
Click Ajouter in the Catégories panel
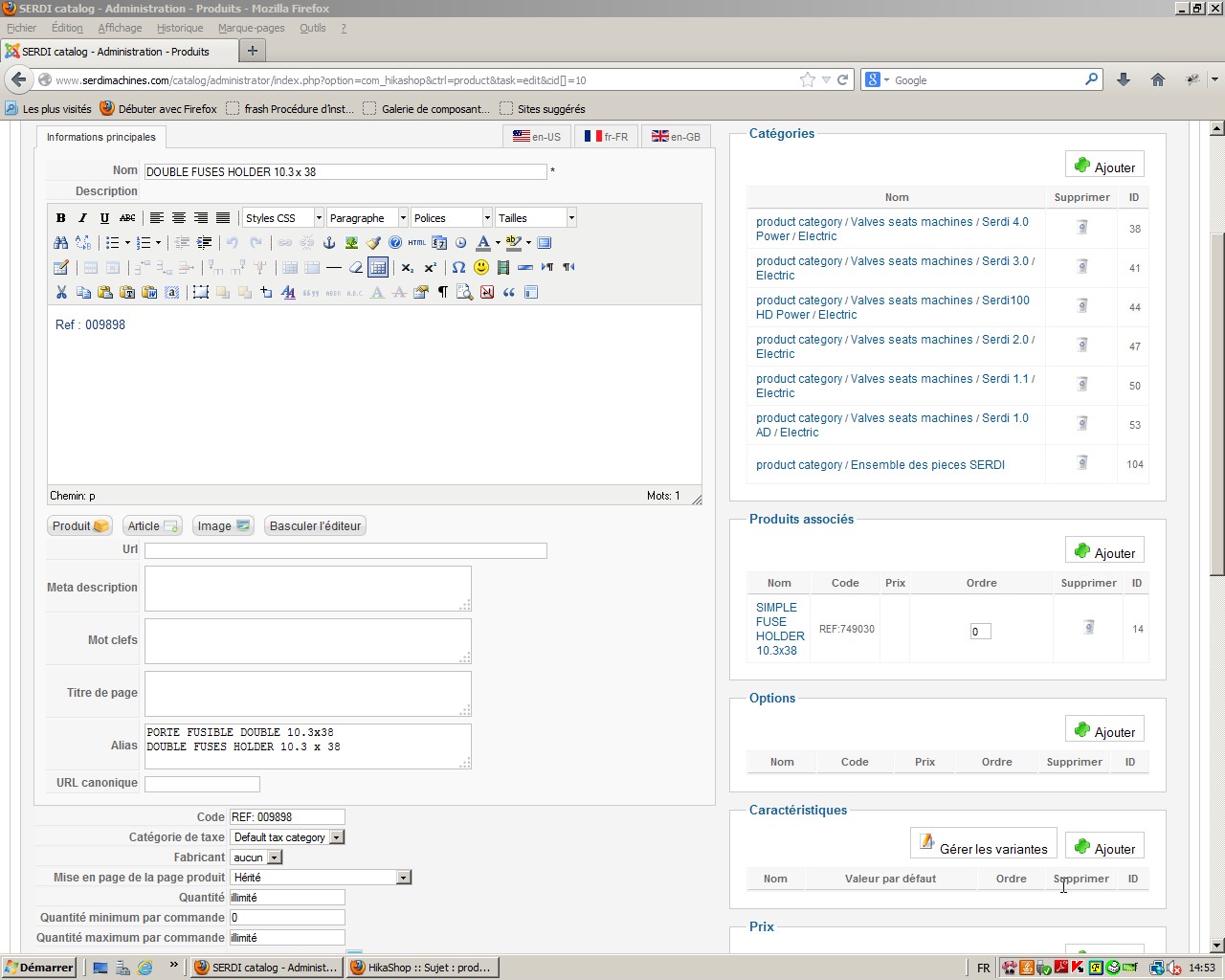[x=1104, y=166]
